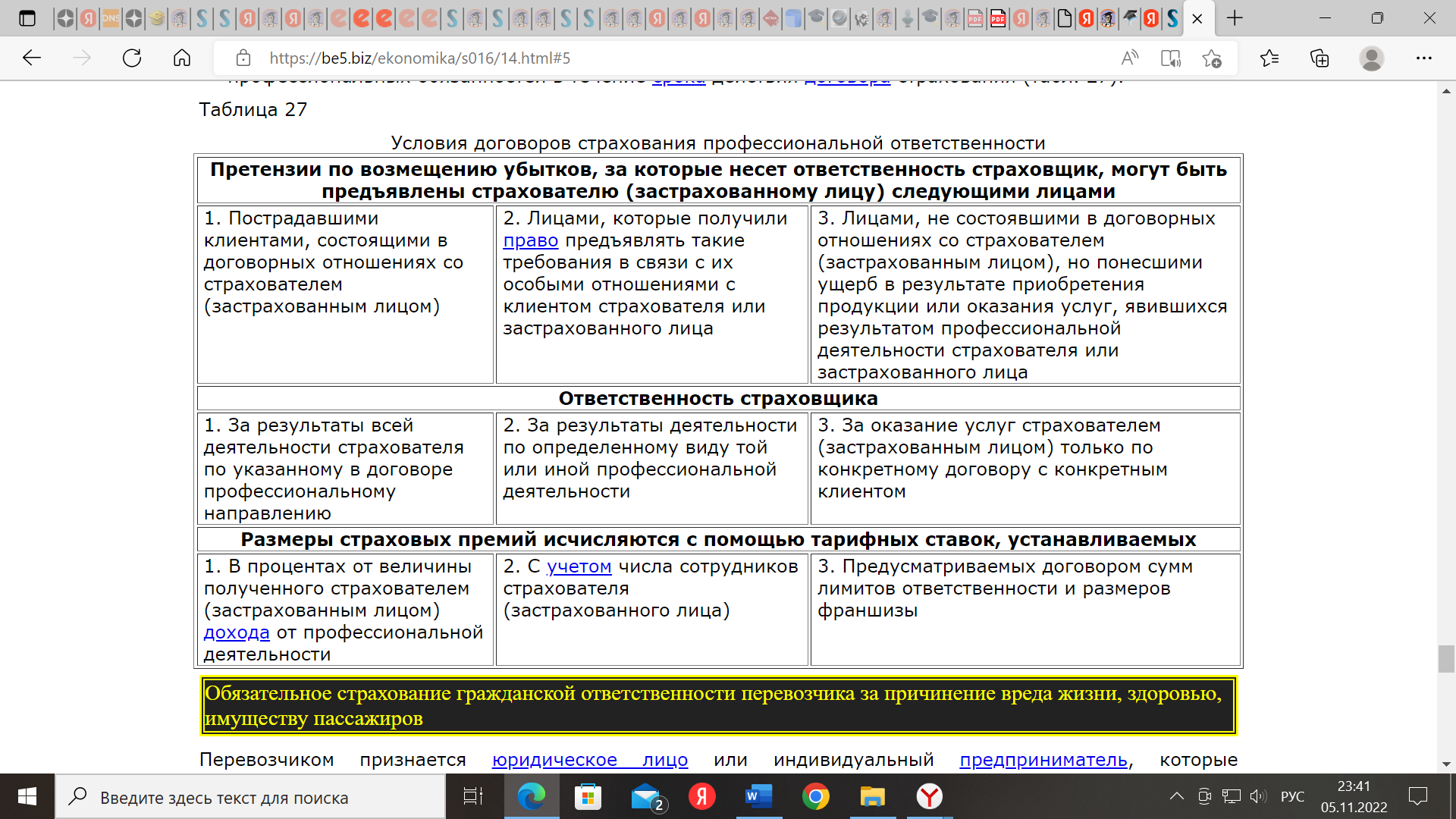This screenshot has width=1456, height=819.
Task: Click the yellow 'Обязательное страхование' heading
Action: click(x=718, y=706)
